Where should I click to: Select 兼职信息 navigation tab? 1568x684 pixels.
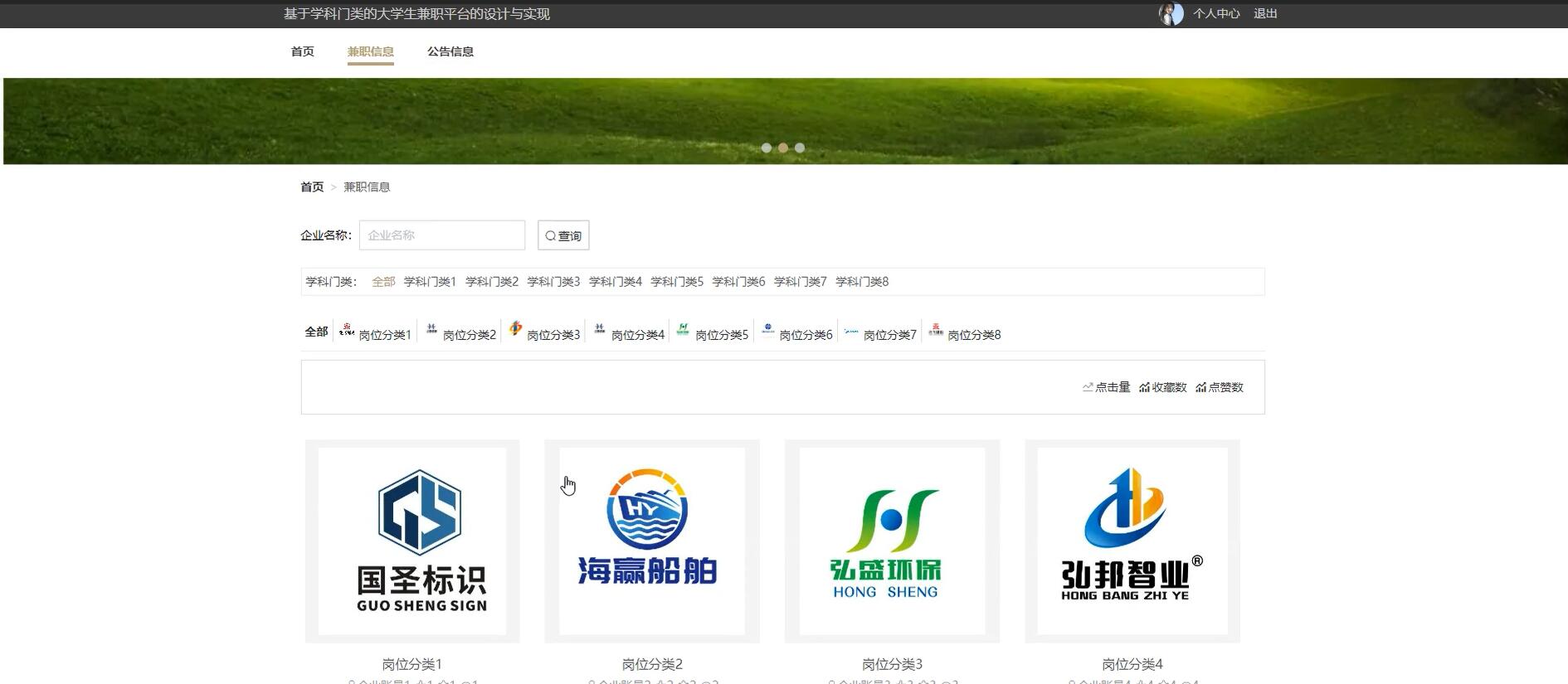click(371, 51)
